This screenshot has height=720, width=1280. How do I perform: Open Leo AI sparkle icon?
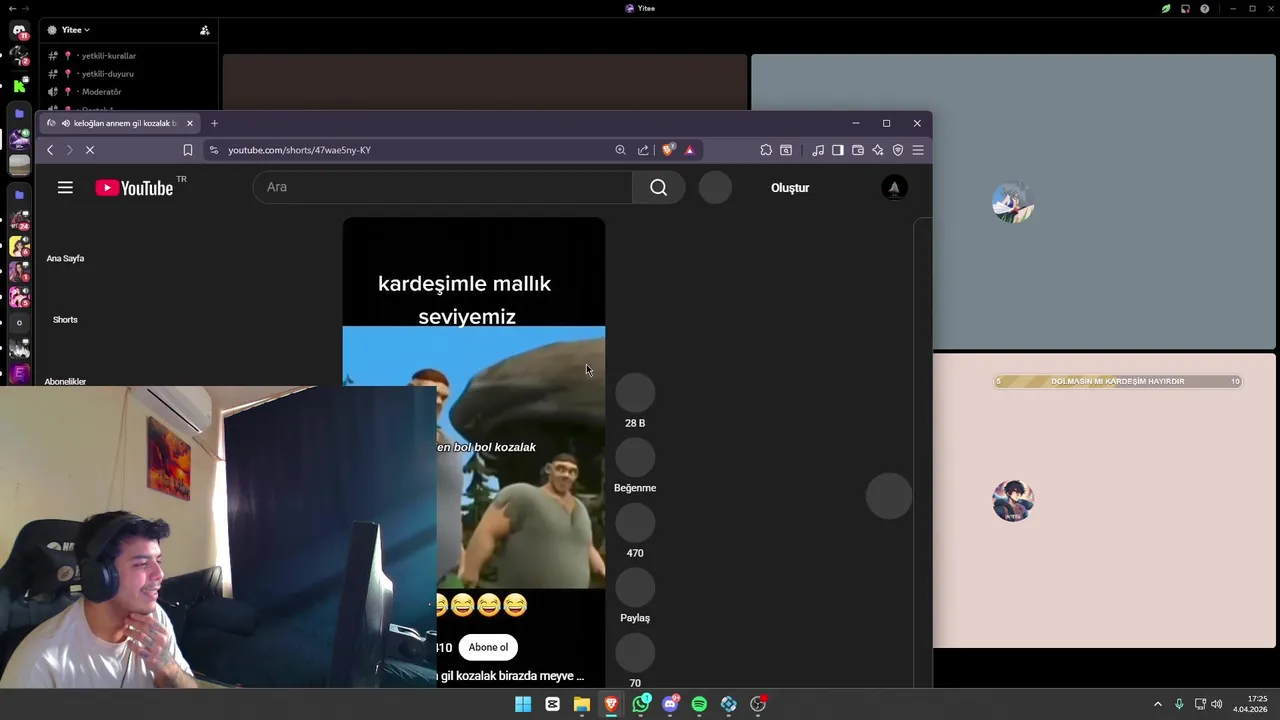point(878,150)
